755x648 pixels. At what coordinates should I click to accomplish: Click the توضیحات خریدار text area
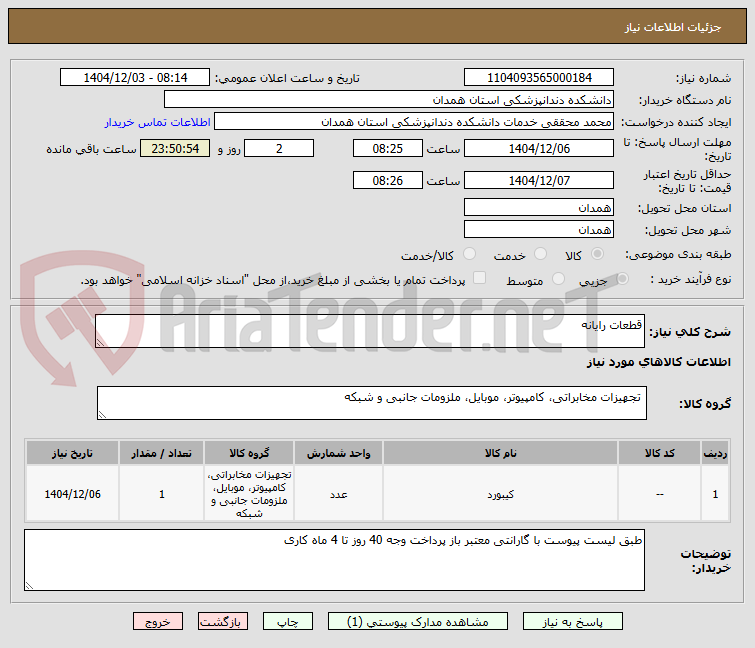click(334, 560)
